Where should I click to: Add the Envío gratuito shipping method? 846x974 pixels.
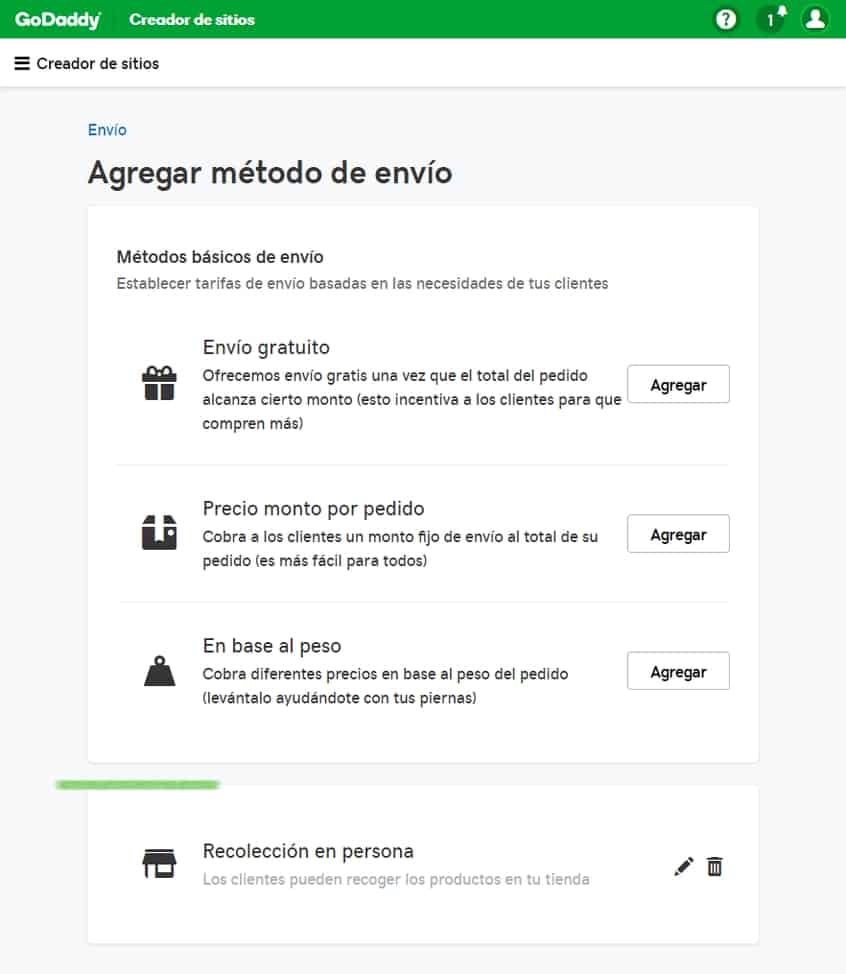[678, 384]
